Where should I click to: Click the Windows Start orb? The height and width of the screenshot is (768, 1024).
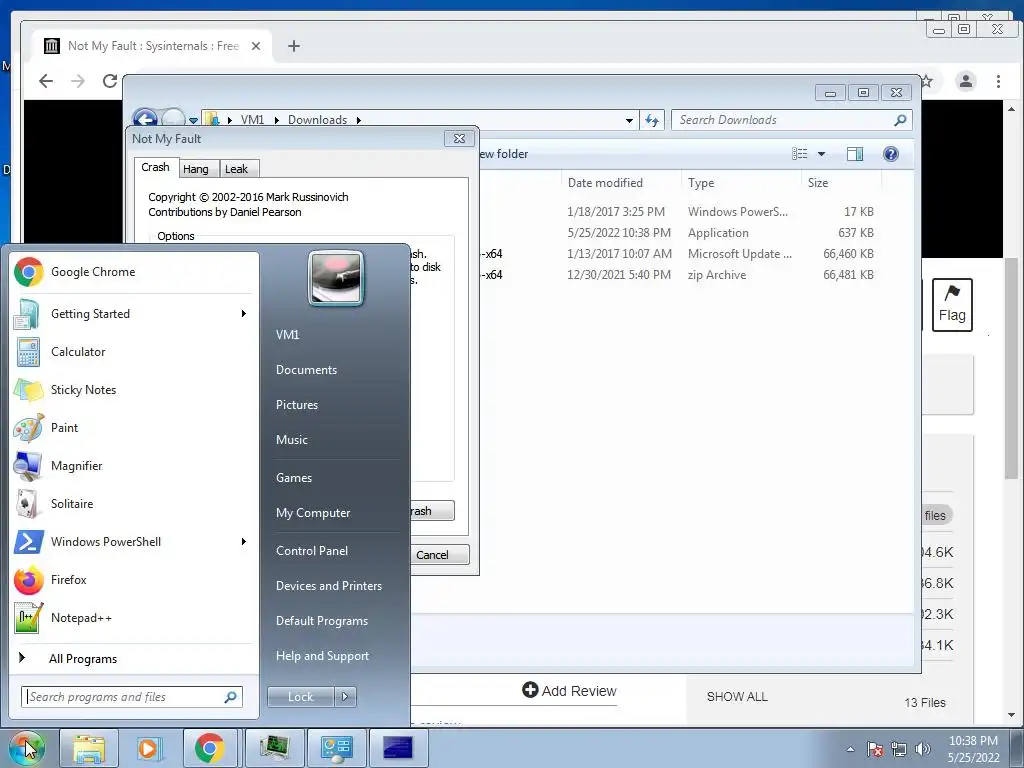[26, 748]
